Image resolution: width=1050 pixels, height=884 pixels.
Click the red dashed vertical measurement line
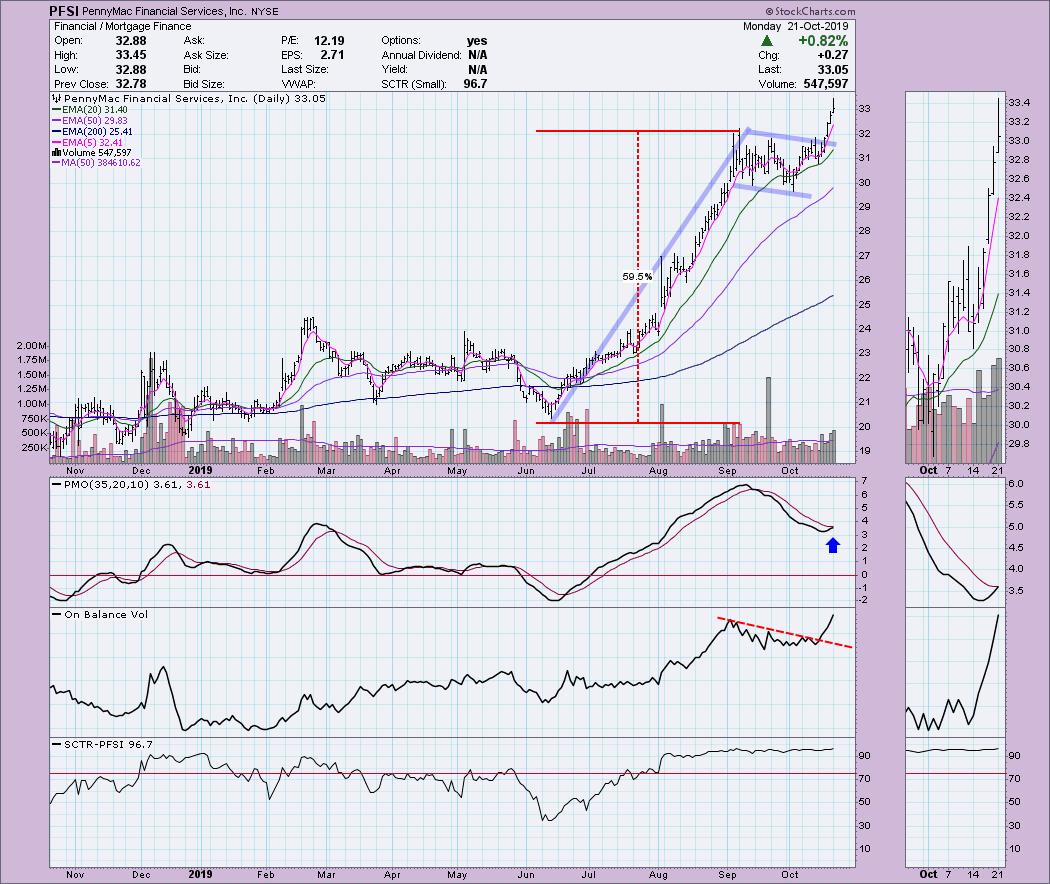[638, 277]
